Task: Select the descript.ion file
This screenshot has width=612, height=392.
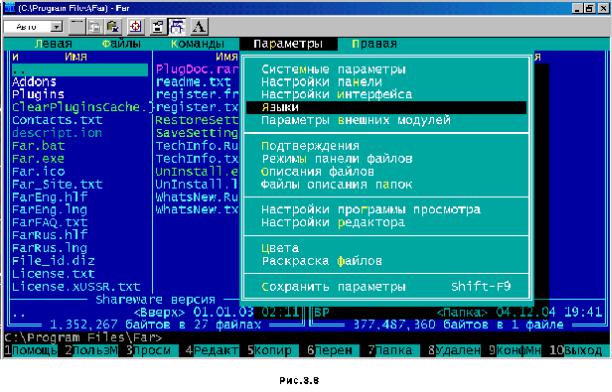Action: pyautogui.click(x=57, y=133)
